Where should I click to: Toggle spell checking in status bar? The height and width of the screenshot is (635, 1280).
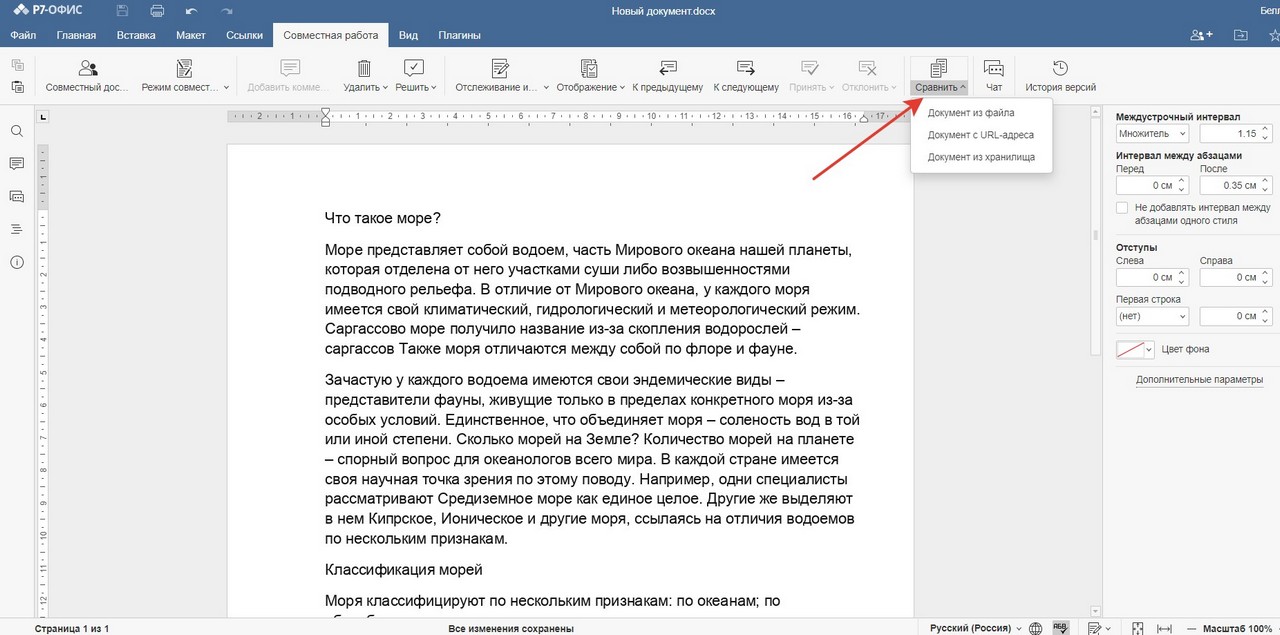click(x=1061, y=628)
